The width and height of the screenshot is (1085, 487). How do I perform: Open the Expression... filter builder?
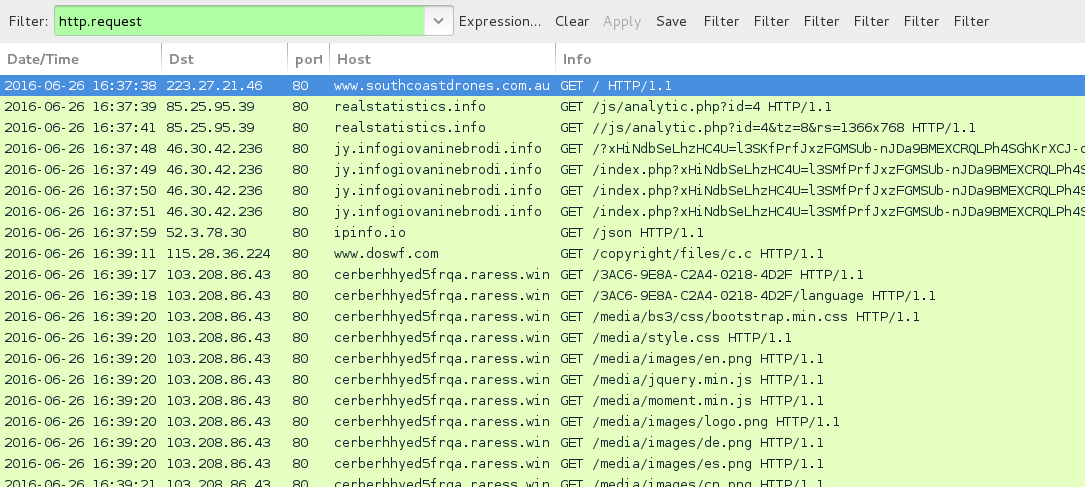500,21
